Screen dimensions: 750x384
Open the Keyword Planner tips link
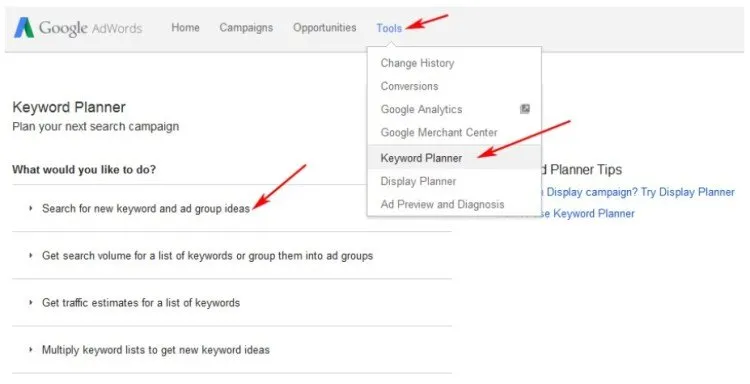coord(588,213)
